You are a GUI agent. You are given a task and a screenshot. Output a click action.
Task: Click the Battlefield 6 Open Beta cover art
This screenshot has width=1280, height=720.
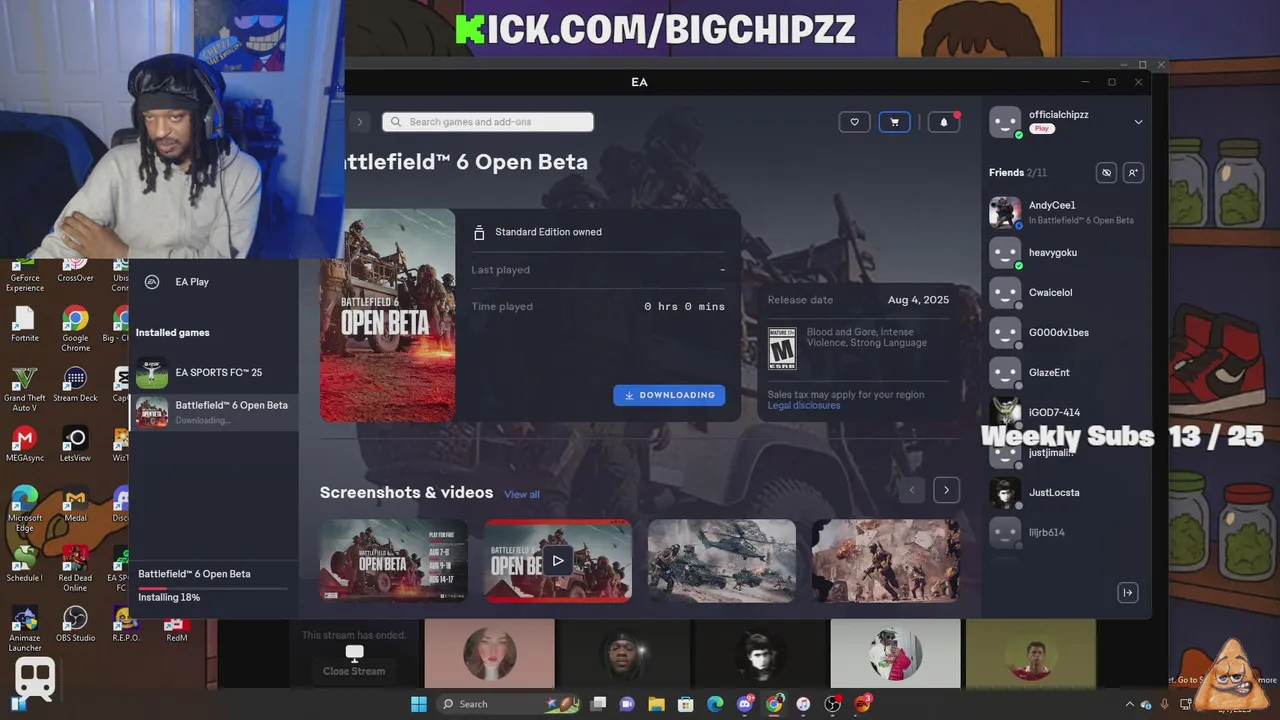coord(388,315)
